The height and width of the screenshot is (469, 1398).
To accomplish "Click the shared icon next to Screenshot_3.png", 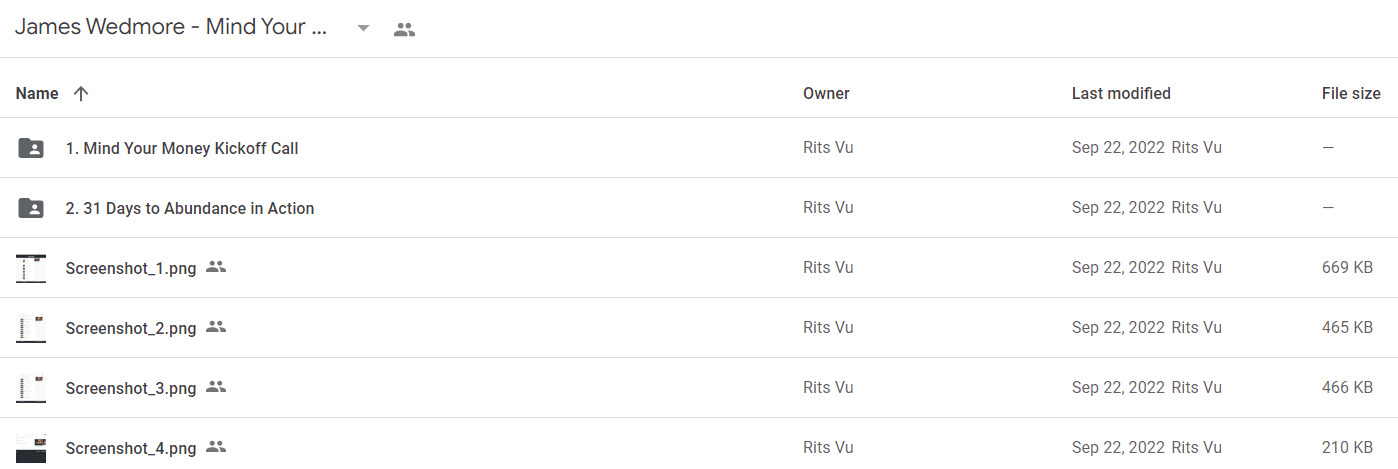I will [216, 387].
